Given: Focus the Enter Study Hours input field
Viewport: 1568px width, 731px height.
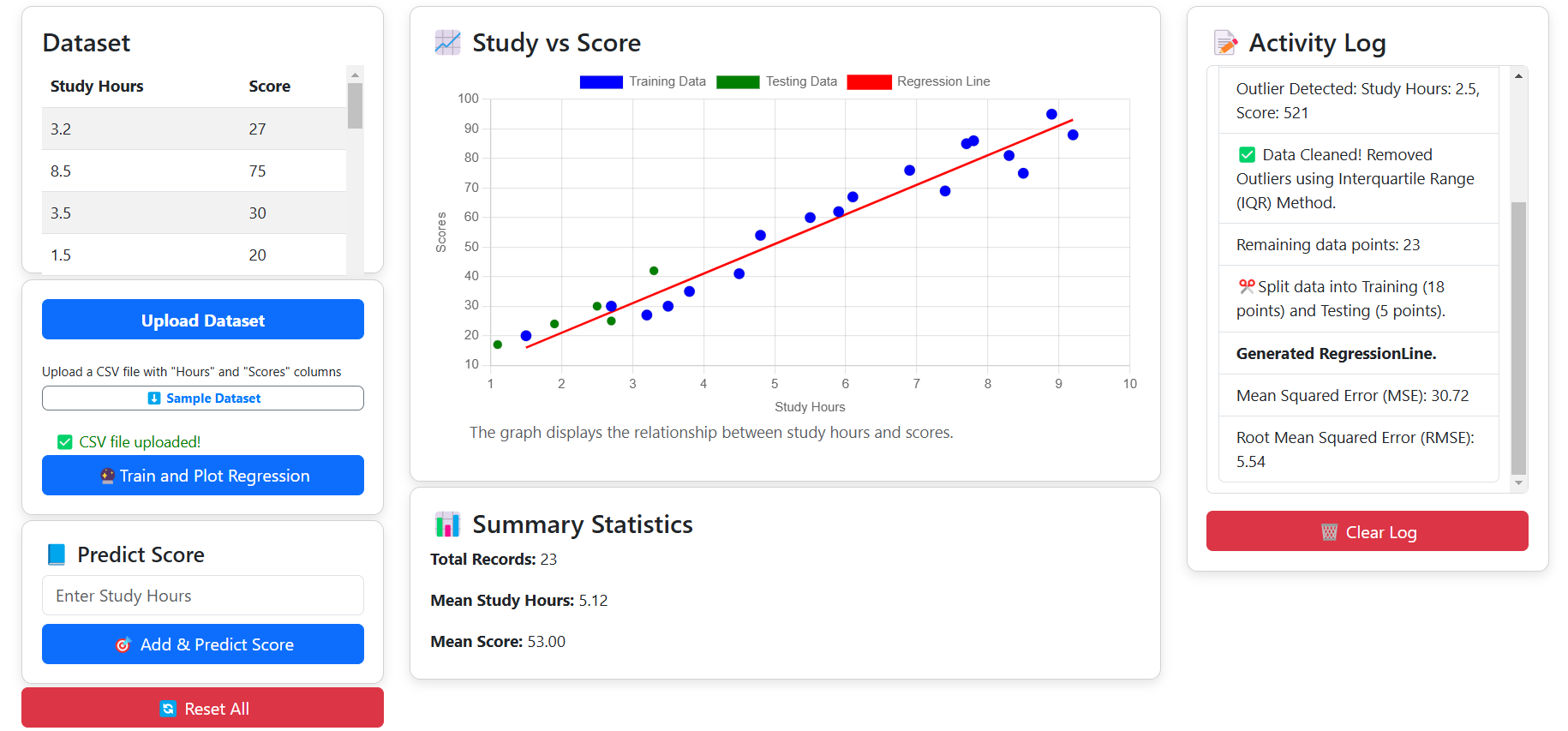Looking at the screenshot, I should pos(203,596).
